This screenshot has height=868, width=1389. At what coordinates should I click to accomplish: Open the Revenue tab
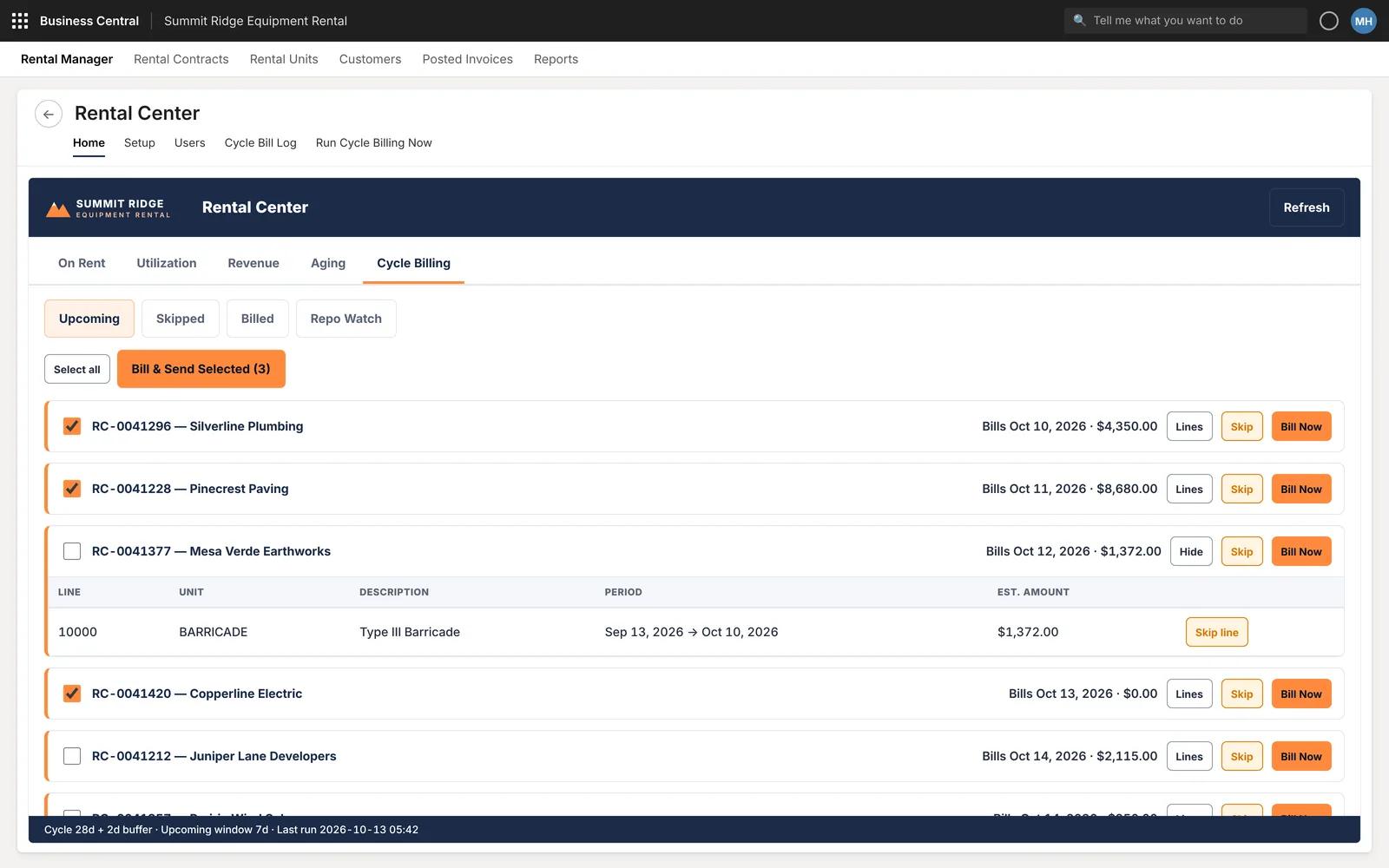click(253, 263)
